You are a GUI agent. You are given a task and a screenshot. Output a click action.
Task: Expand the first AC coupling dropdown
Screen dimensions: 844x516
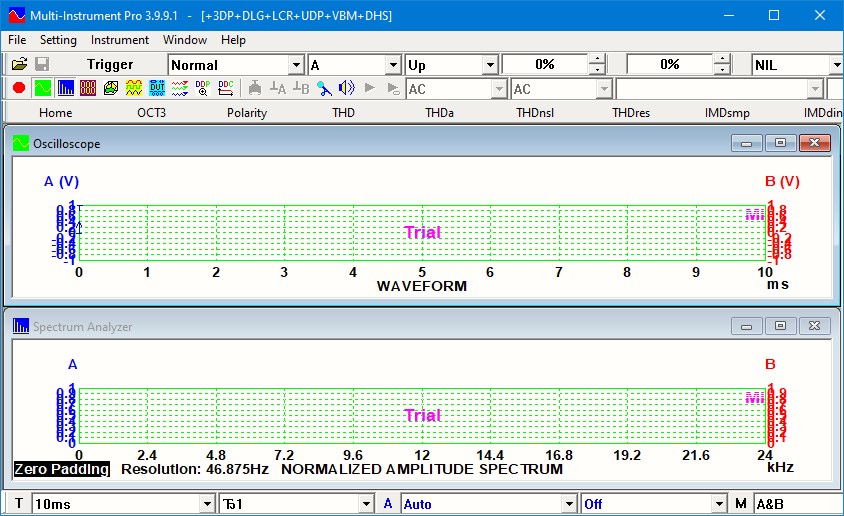pyautogui.click(x=500, y=89)
